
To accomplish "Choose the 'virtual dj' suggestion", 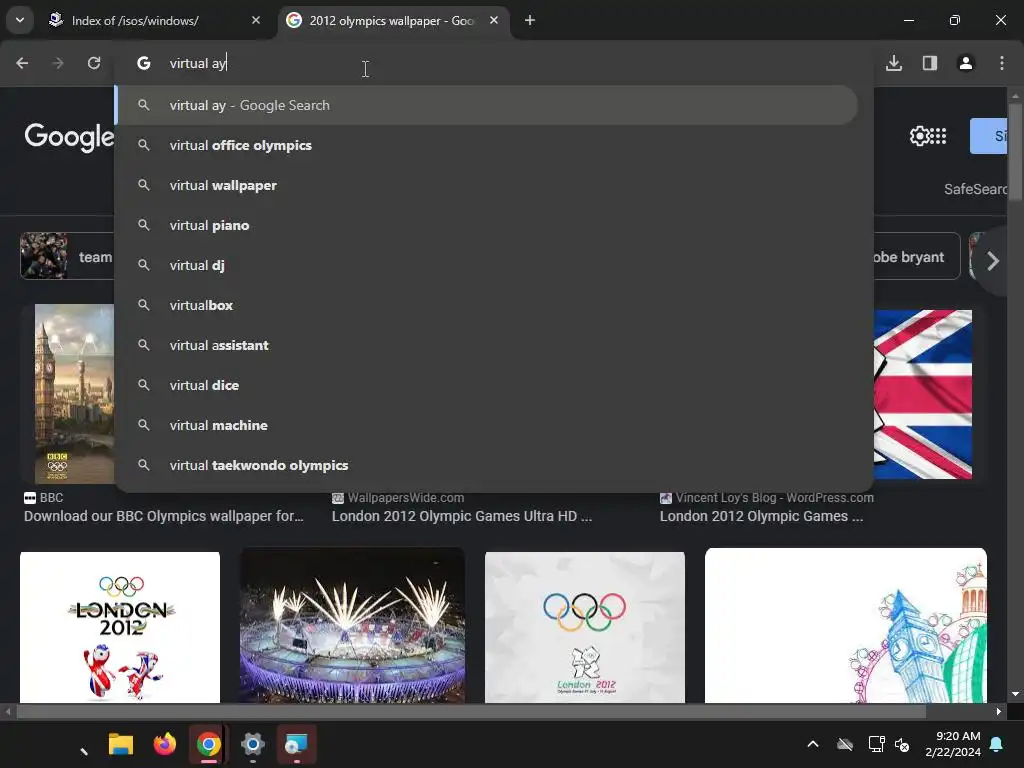I will (x=487, y=265).
